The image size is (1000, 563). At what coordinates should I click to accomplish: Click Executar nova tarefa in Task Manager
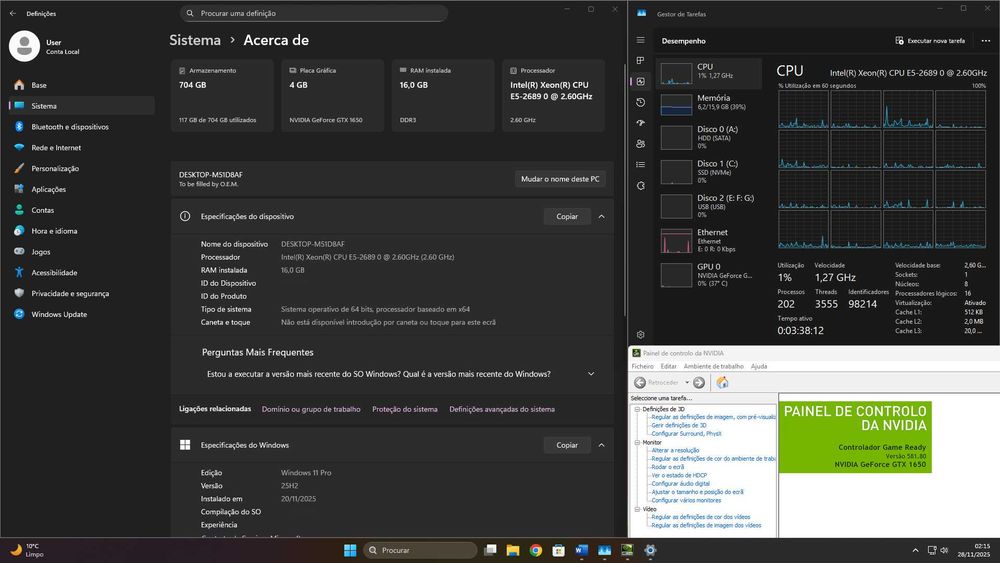930,41
